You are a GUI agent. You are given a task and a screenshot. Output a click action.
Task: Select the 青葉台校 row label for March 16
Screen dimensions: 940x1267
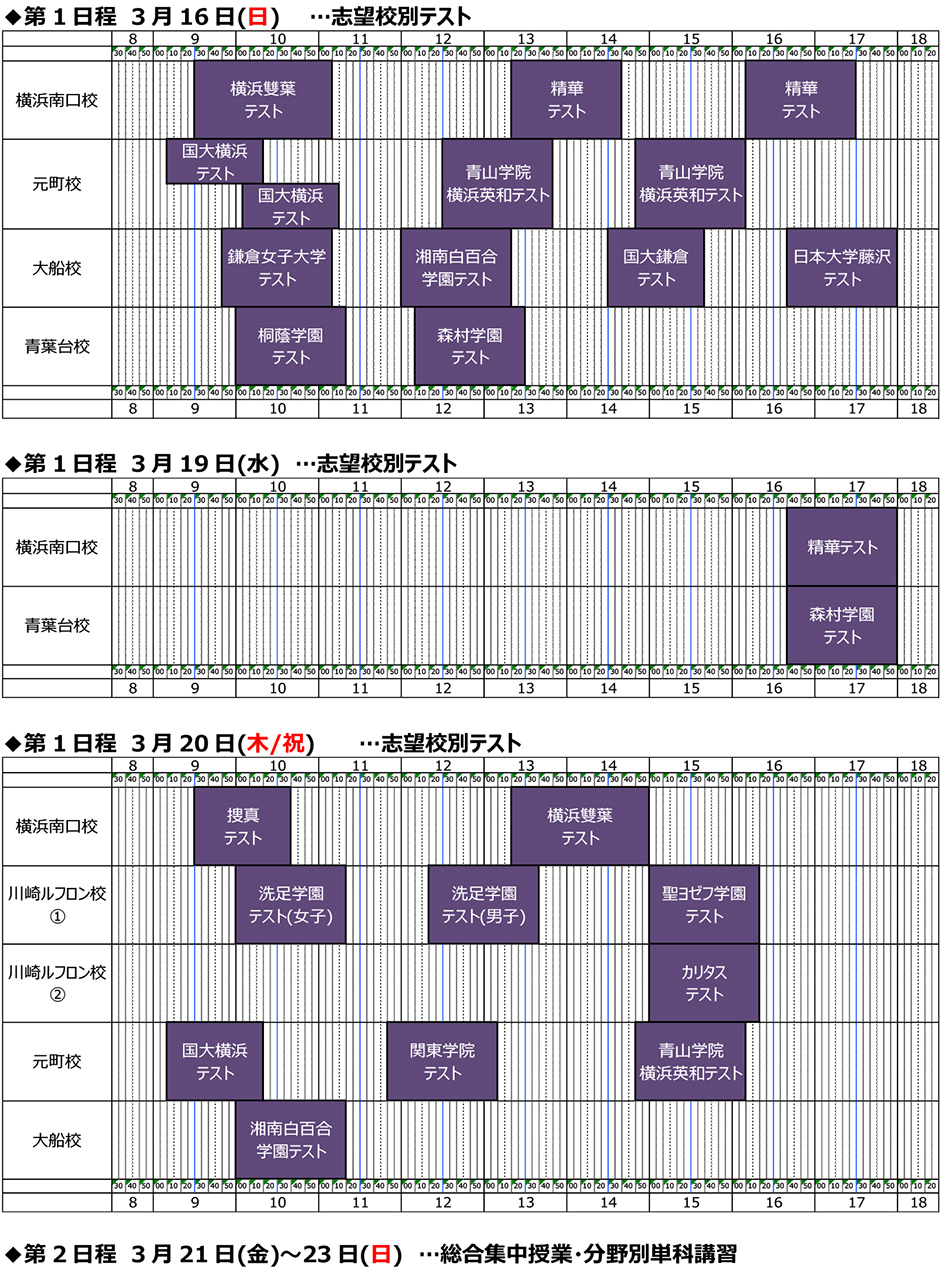[x=57, y=346]
